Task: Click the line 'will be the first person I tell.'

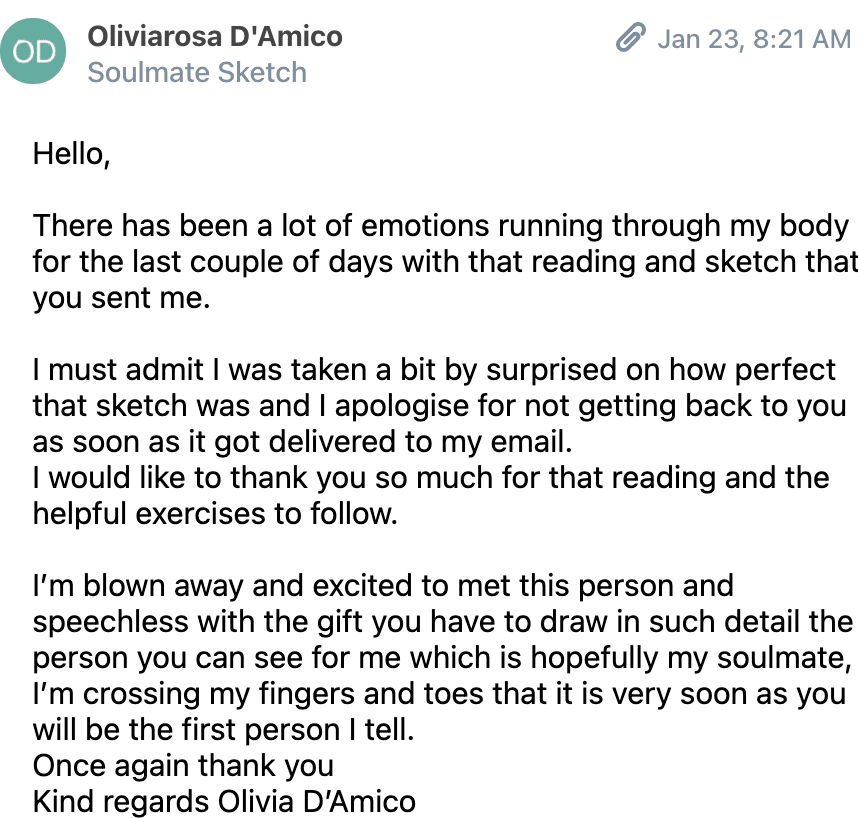Action: 223,729
